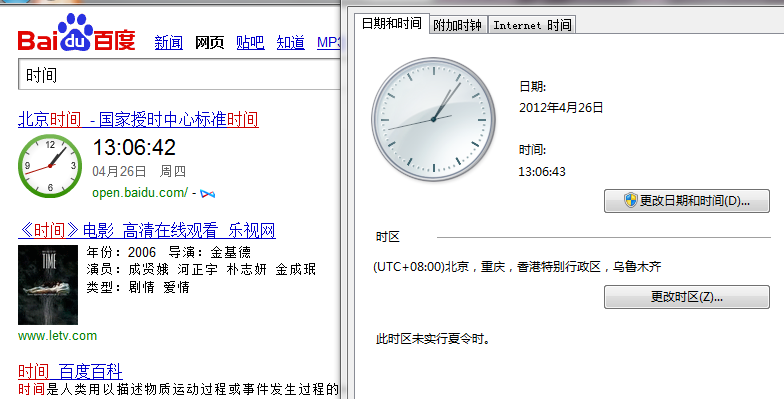Open the 时间_百度百科 result link
Viewport: 784px width, 399px height.
[x=70, y=372]
